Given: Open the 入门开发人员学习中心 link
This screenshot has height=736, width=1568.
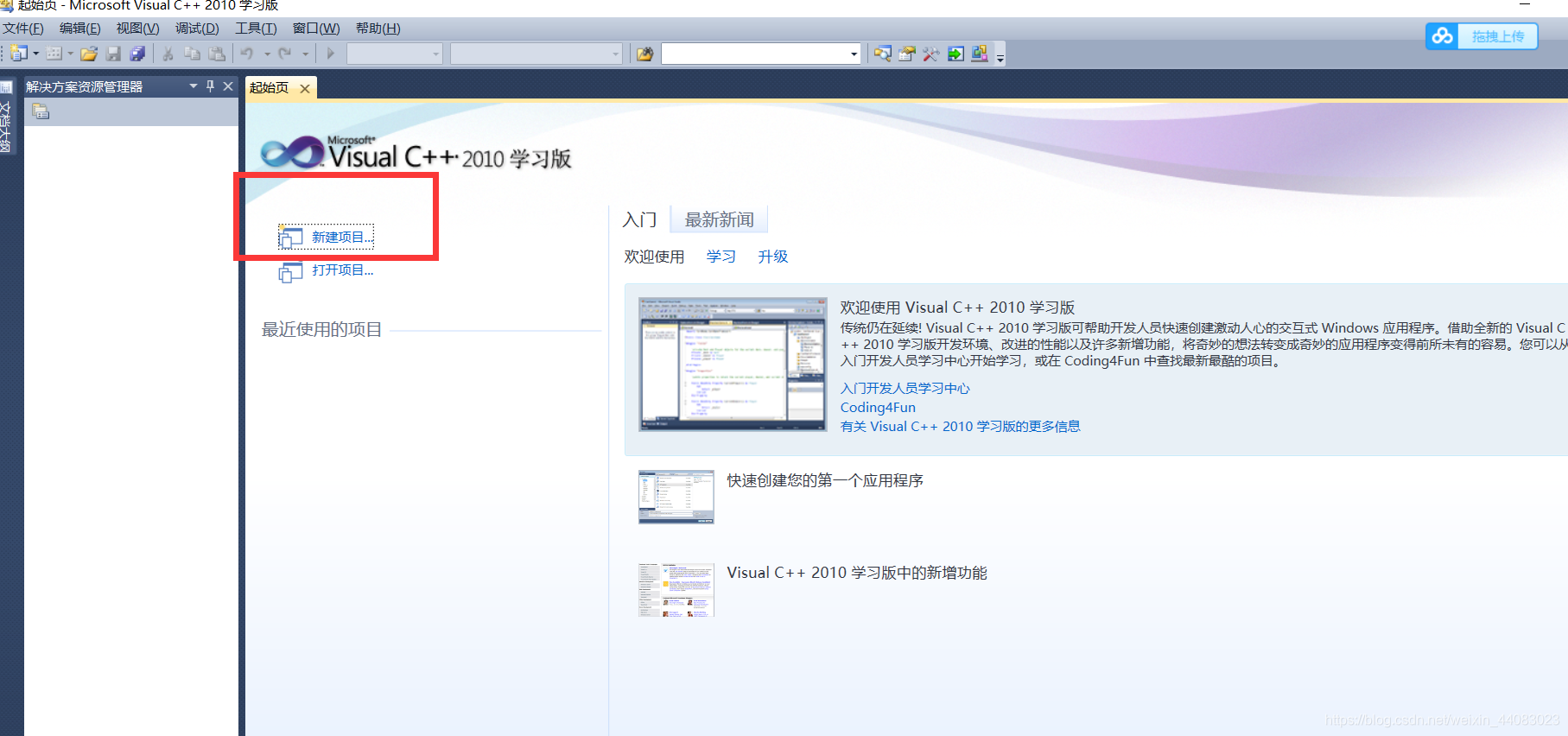Looking at the screenshot, I should (905, 388).
